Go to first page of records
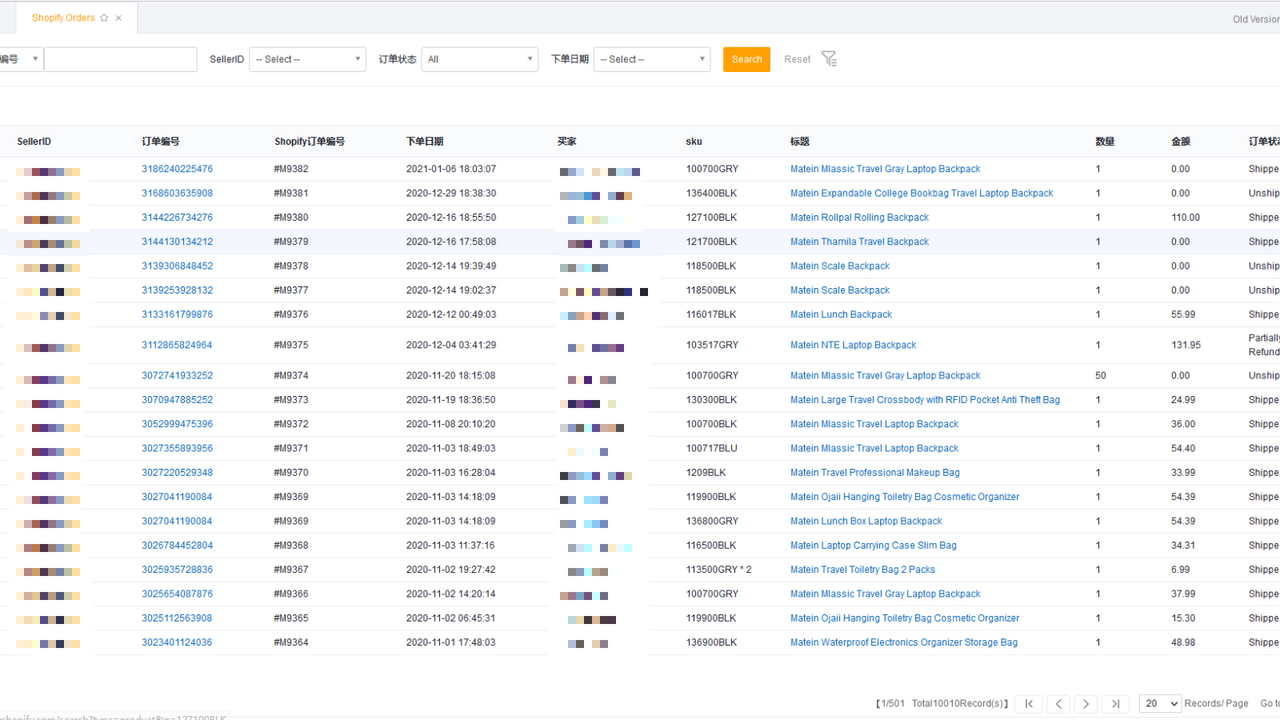This screenshot has height=720, width=1280. [x=1029, y=704]
